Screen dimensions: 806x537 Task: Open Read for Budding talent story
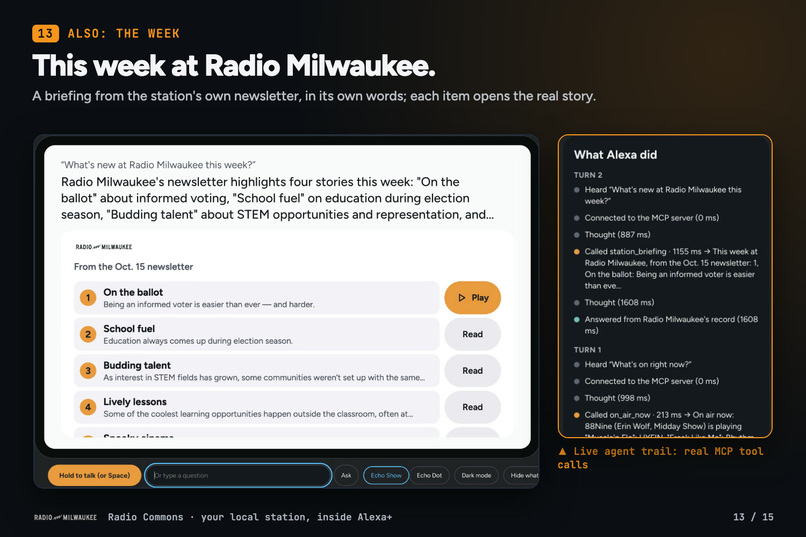(472, 371)
